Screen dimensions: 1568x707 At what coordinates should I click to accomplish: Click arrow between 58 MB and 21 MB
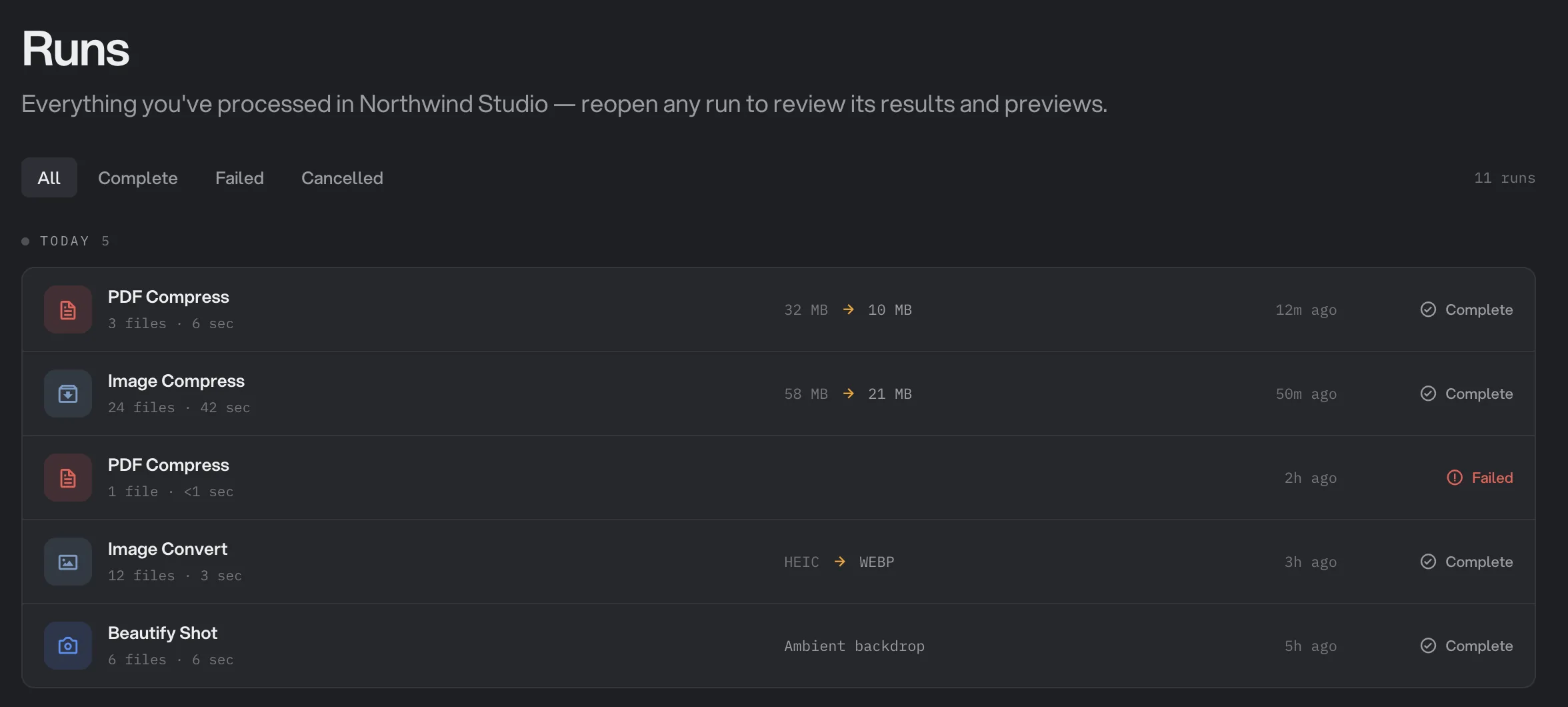848,394
